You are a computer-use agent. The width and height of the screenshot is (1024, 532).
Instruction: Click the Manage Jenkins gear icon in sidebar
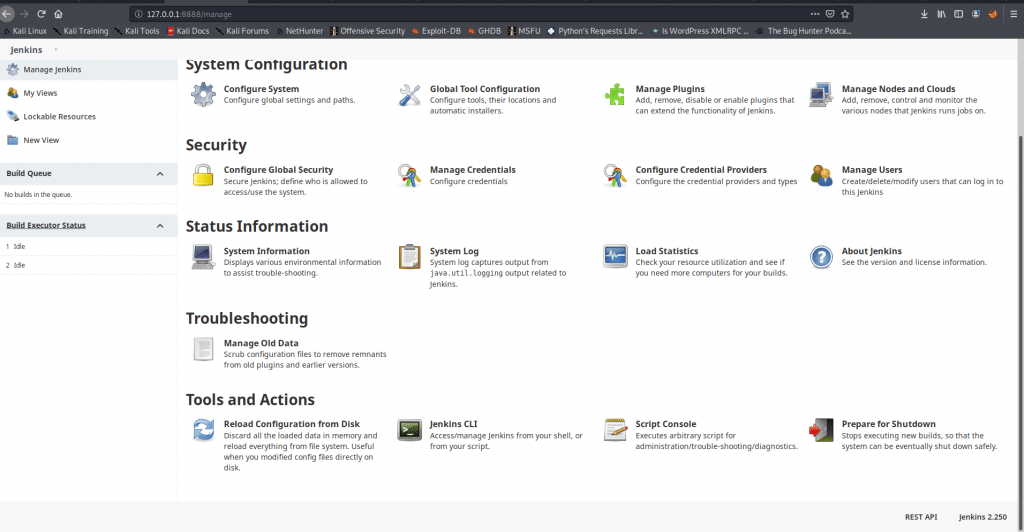click(12, 69)
